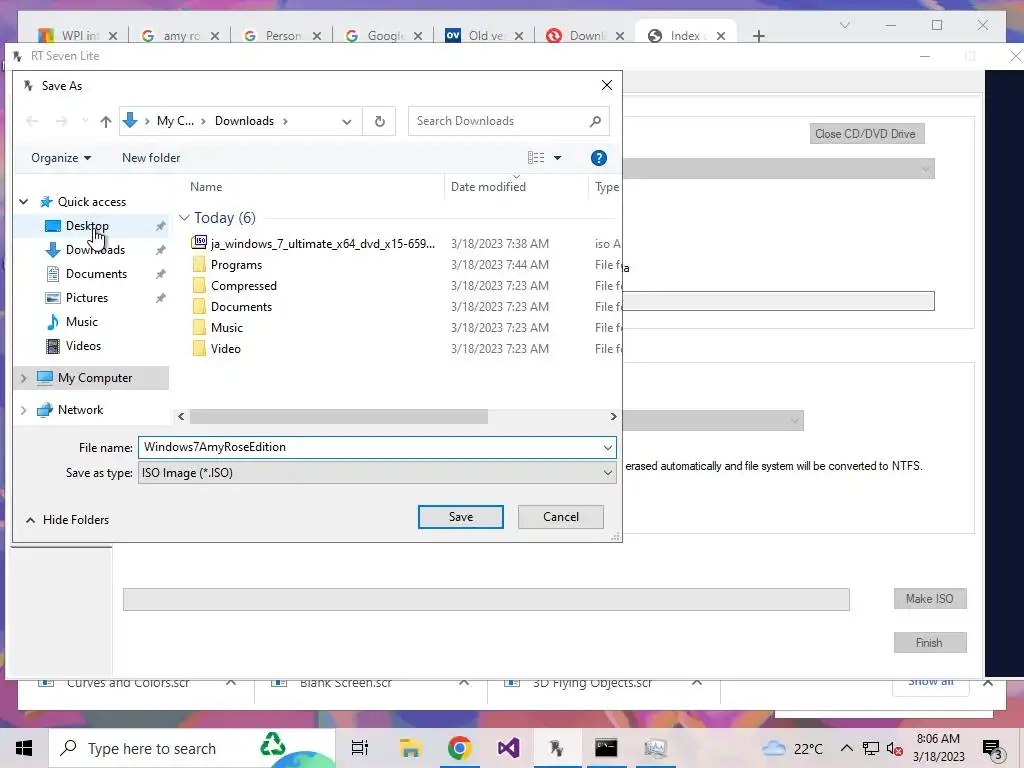Open Chrome from taskbar
Viewport: 1024px width, 768px height.
pos(459,748)
